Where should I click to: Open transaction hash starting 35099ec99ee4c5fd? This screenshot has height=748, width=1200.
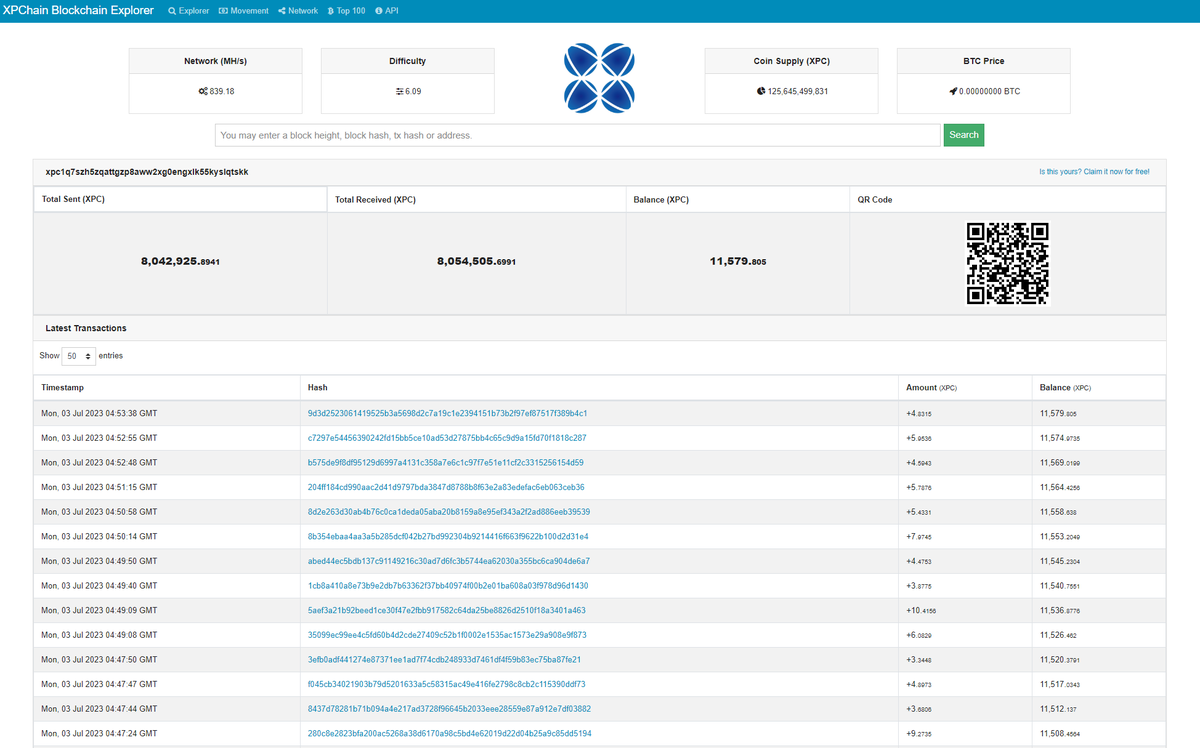pyautogui.click(x=447, y=635)
